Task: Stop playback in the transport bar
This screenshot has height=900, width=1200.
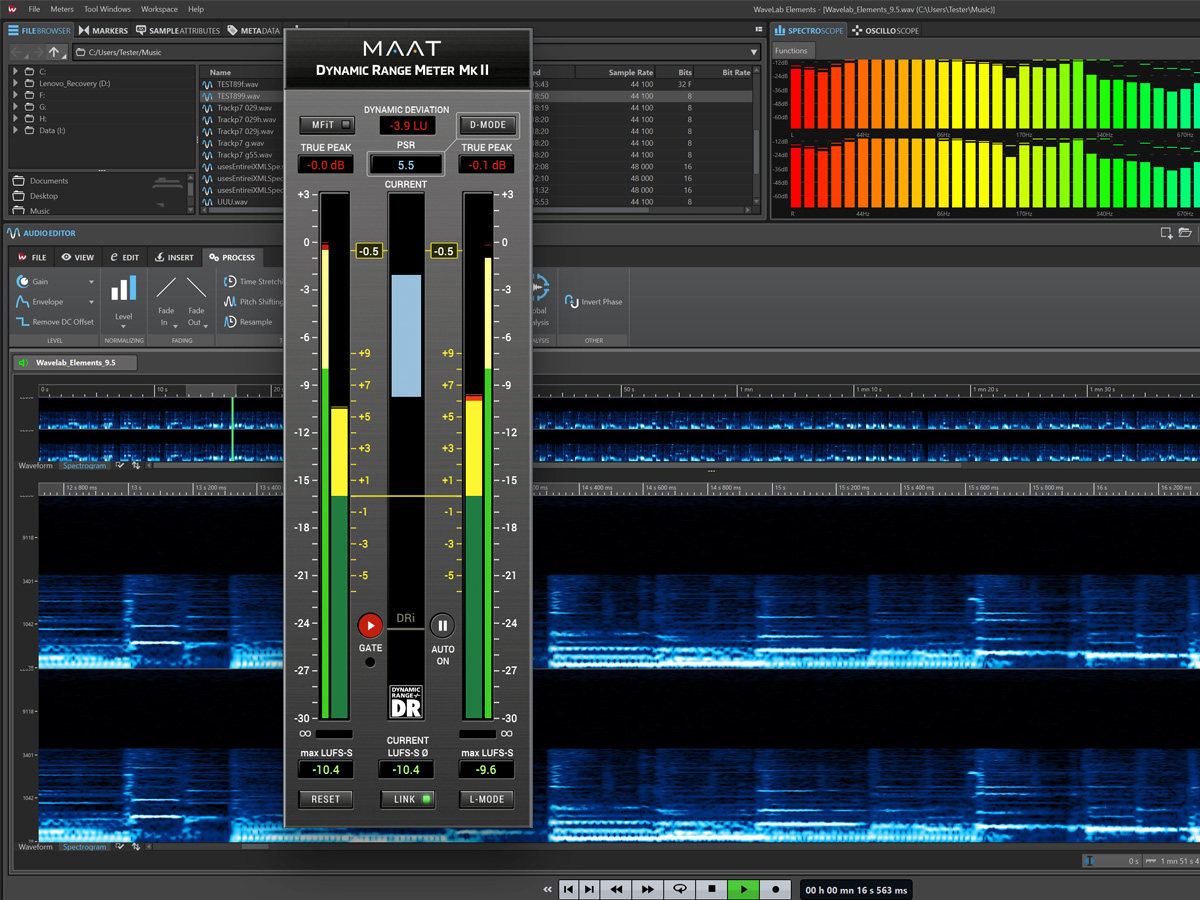Action: tap(712, 889)
